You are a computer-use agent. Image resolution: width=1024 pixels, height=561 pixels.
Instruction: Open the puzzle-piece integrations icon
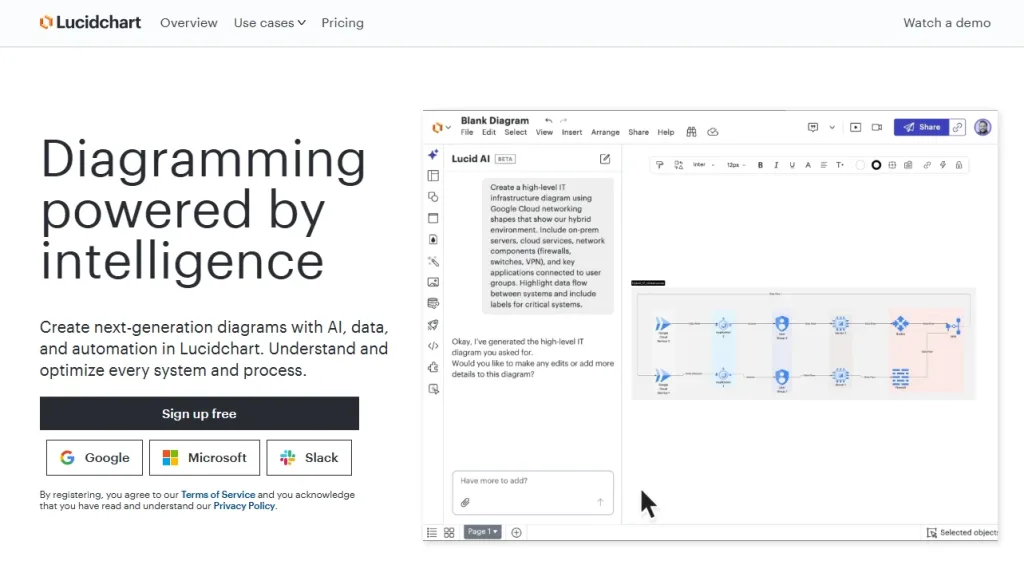click(433, 367)
